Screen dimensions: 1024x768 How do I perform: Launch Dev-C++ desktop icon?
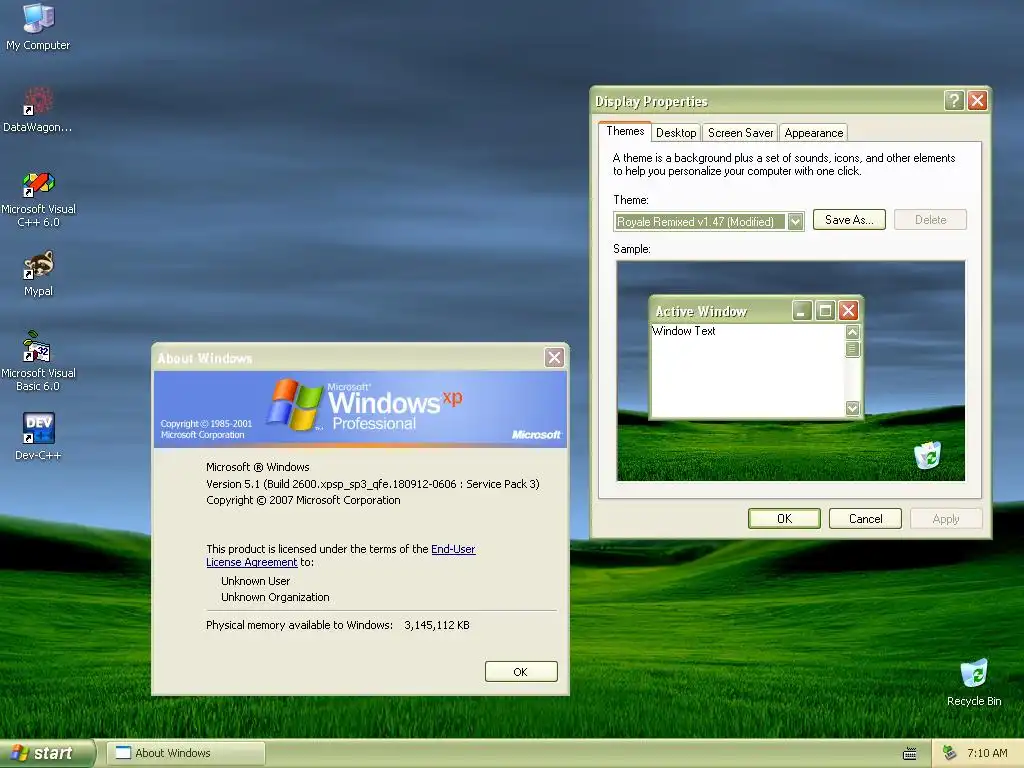(38, 436)
